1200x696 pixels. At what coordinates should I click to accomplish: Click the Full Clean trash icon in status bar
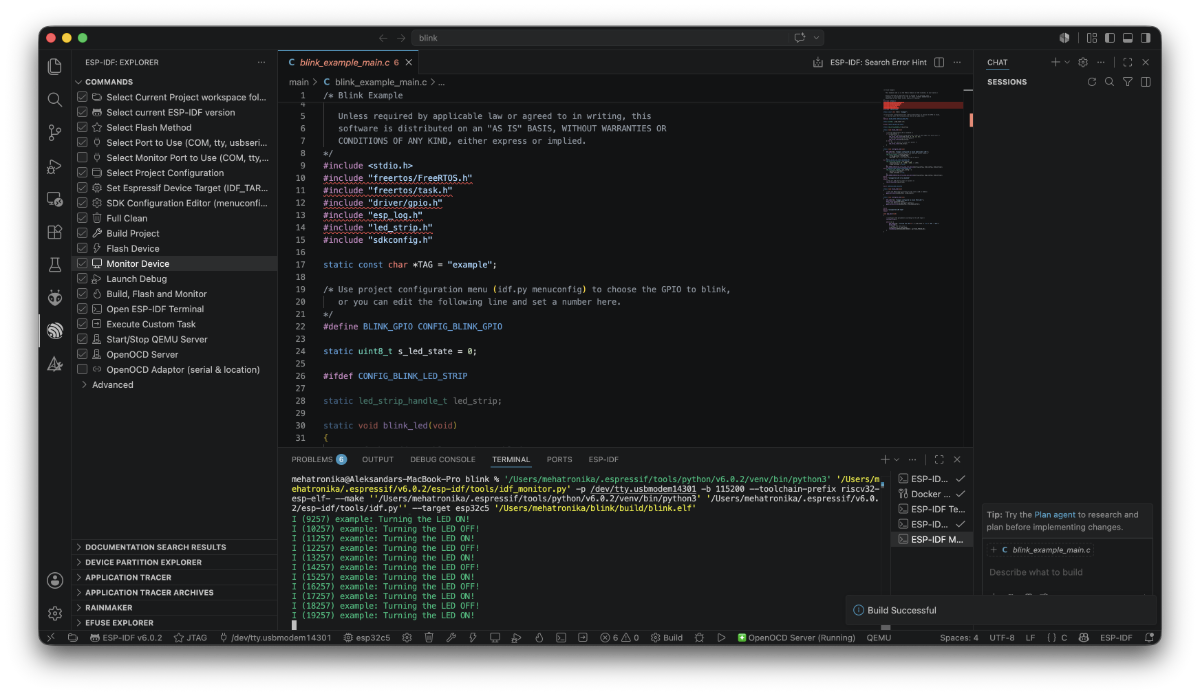428,637
